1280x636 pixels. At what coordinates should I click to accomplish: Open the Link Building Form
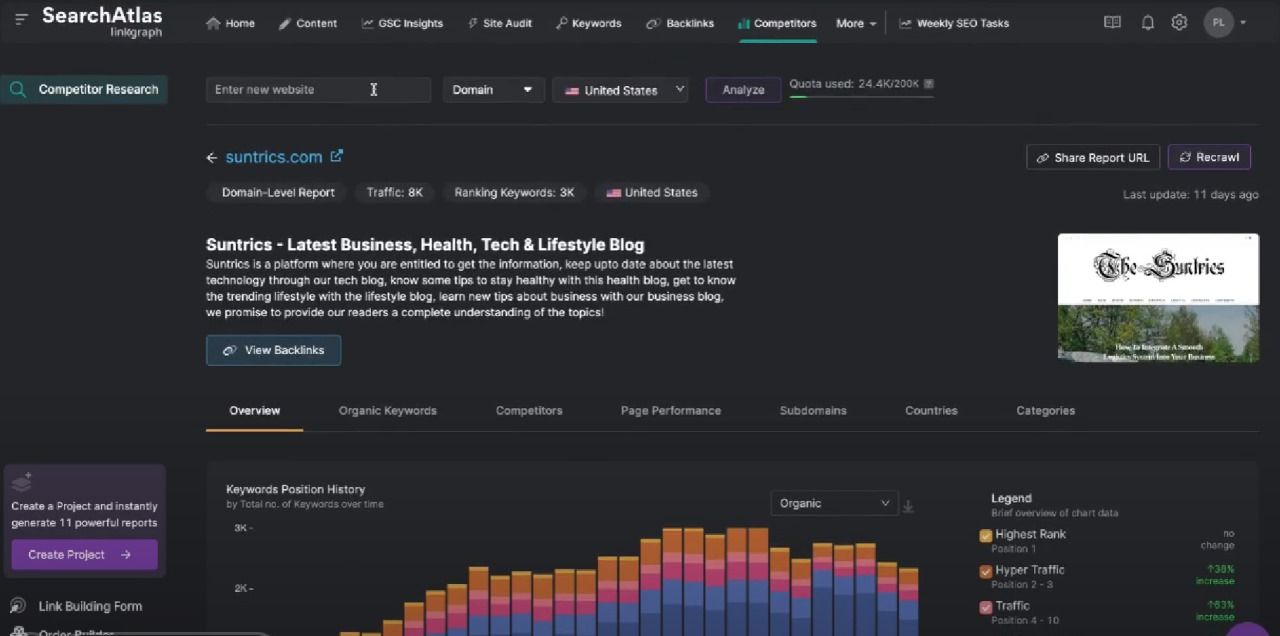90,606
